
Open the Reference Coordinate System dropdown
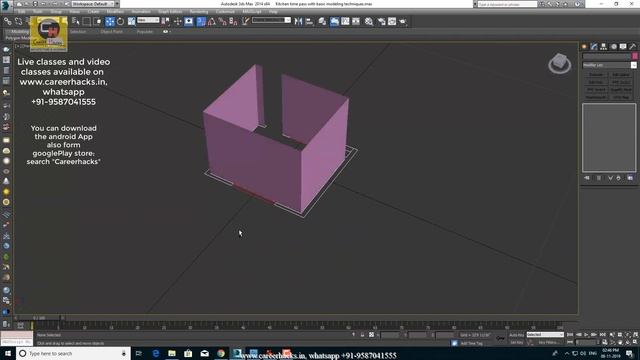(x=148, y=20)
